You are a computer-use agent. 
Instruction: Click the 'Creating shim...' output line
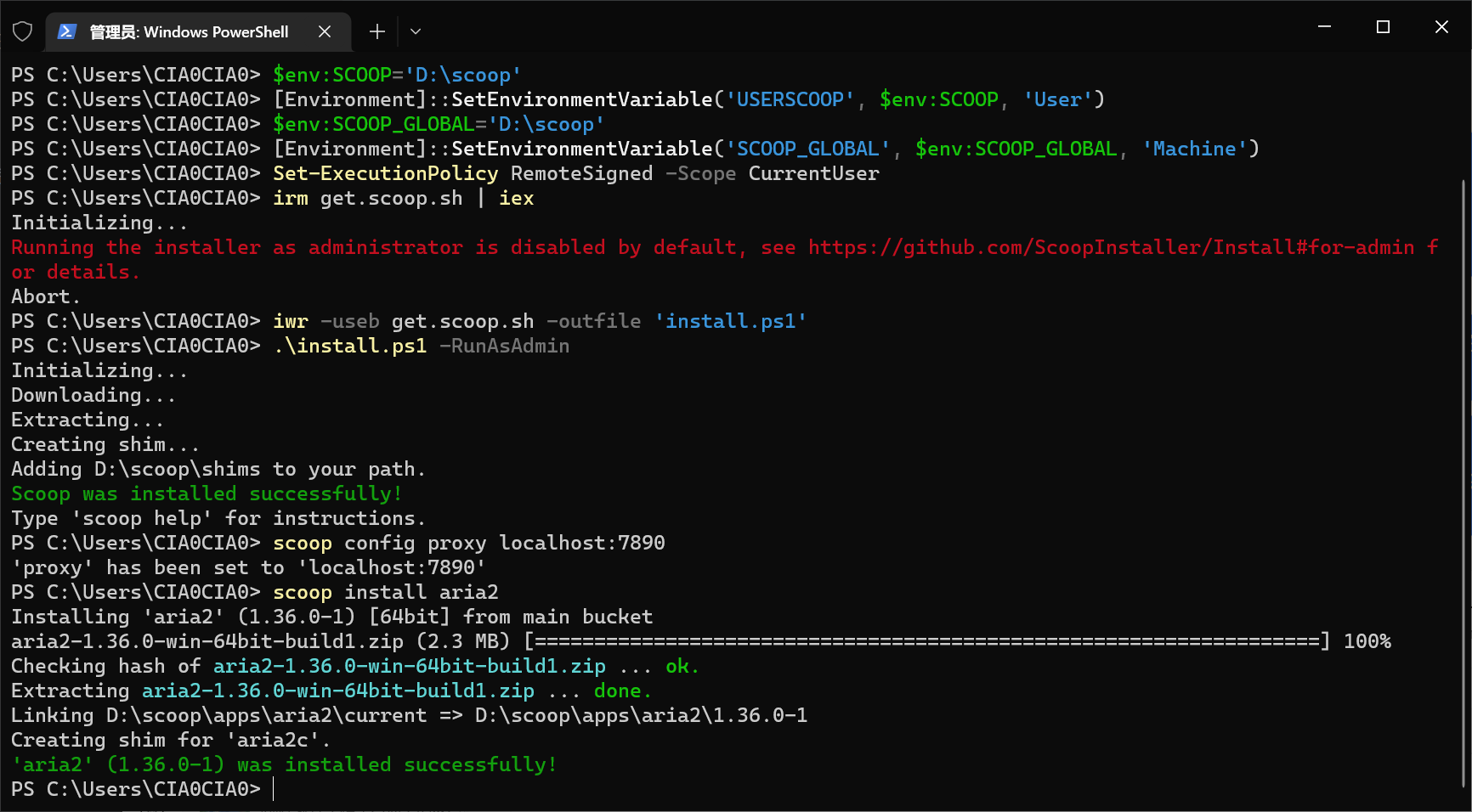pos(105,444)
